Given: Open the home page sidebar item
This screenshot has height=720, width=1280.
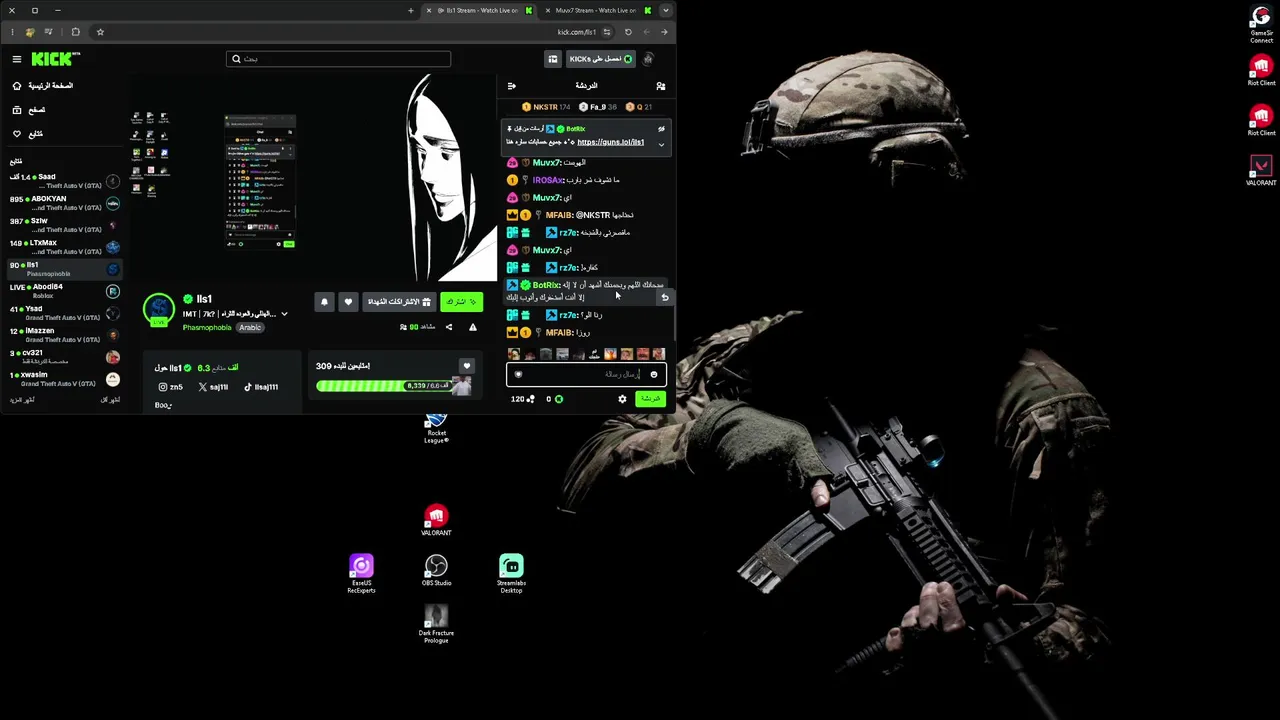Looking at the screenshot, I should [42, 86].
